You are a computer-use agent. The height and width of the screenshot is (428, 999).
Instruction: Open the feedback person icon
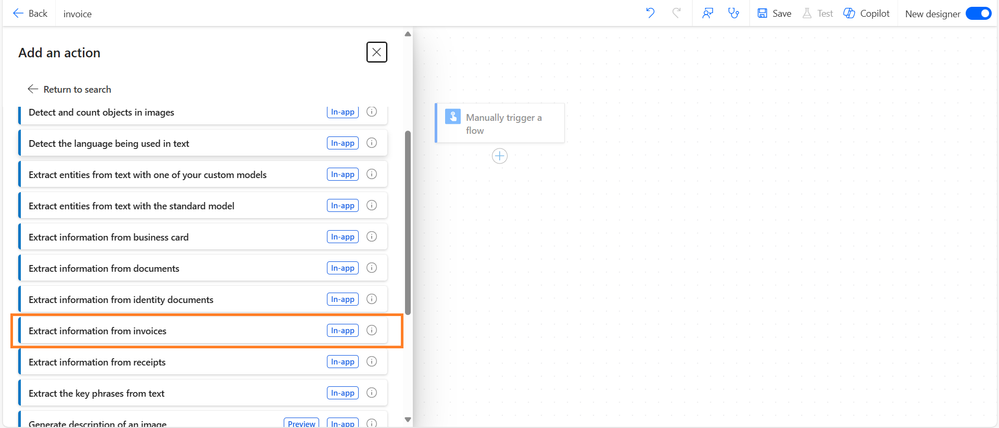point(708,13)
